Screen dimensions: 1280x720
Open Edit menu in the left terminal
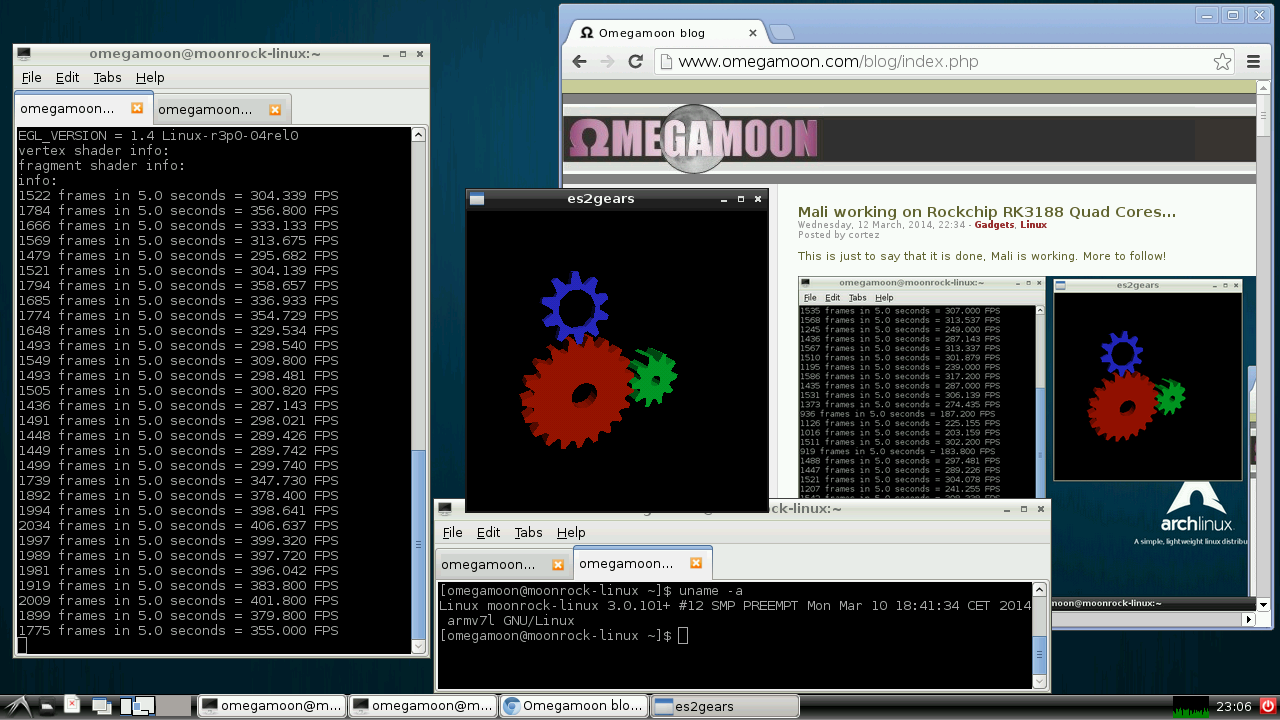click(x=67, y=77)
